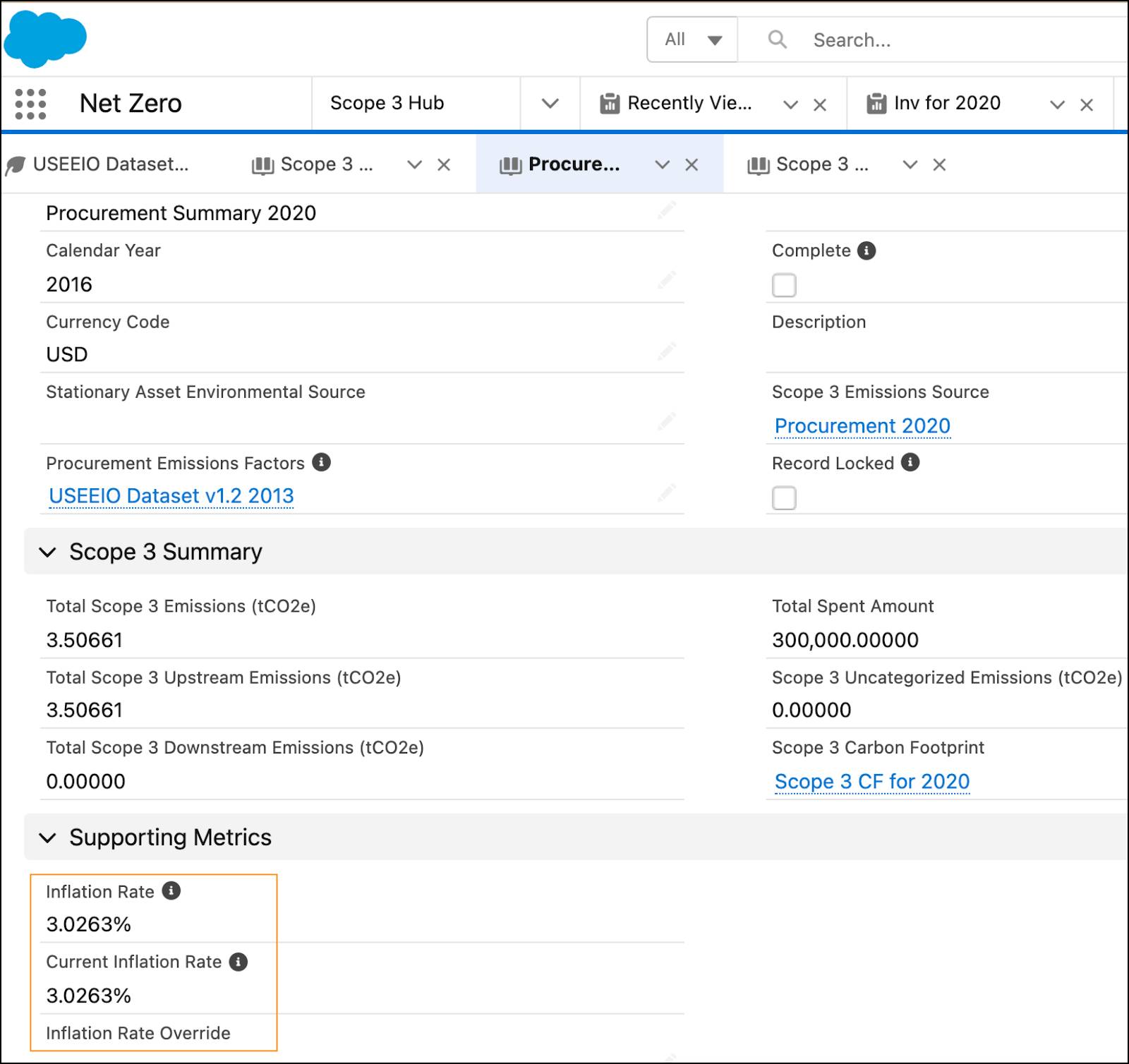The image size is (1129, 1064).
Task: Open chevron menu of Scope 3 subtab beside USEEIO
Action: click(x=415, y=165)
